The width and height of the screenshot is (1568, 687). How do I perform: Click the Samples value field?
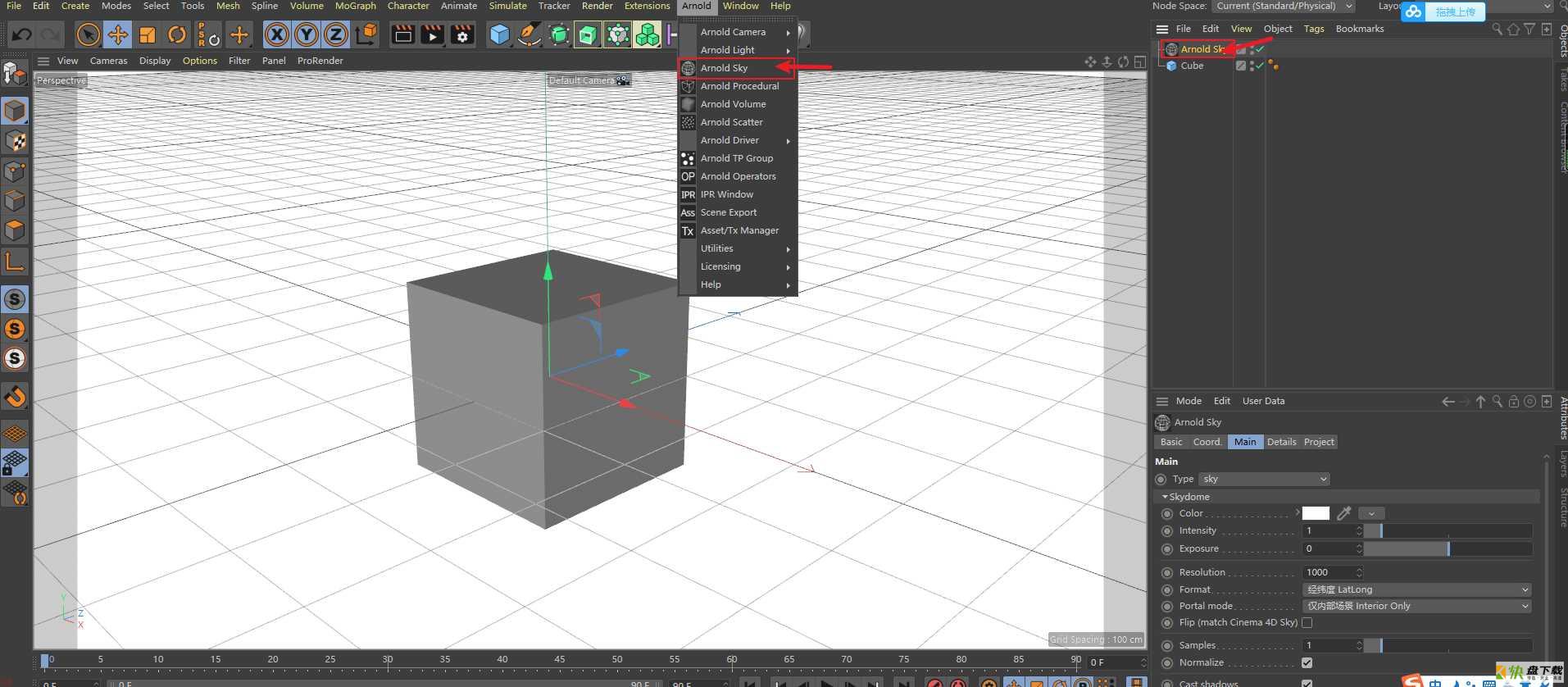point(1328,645)
